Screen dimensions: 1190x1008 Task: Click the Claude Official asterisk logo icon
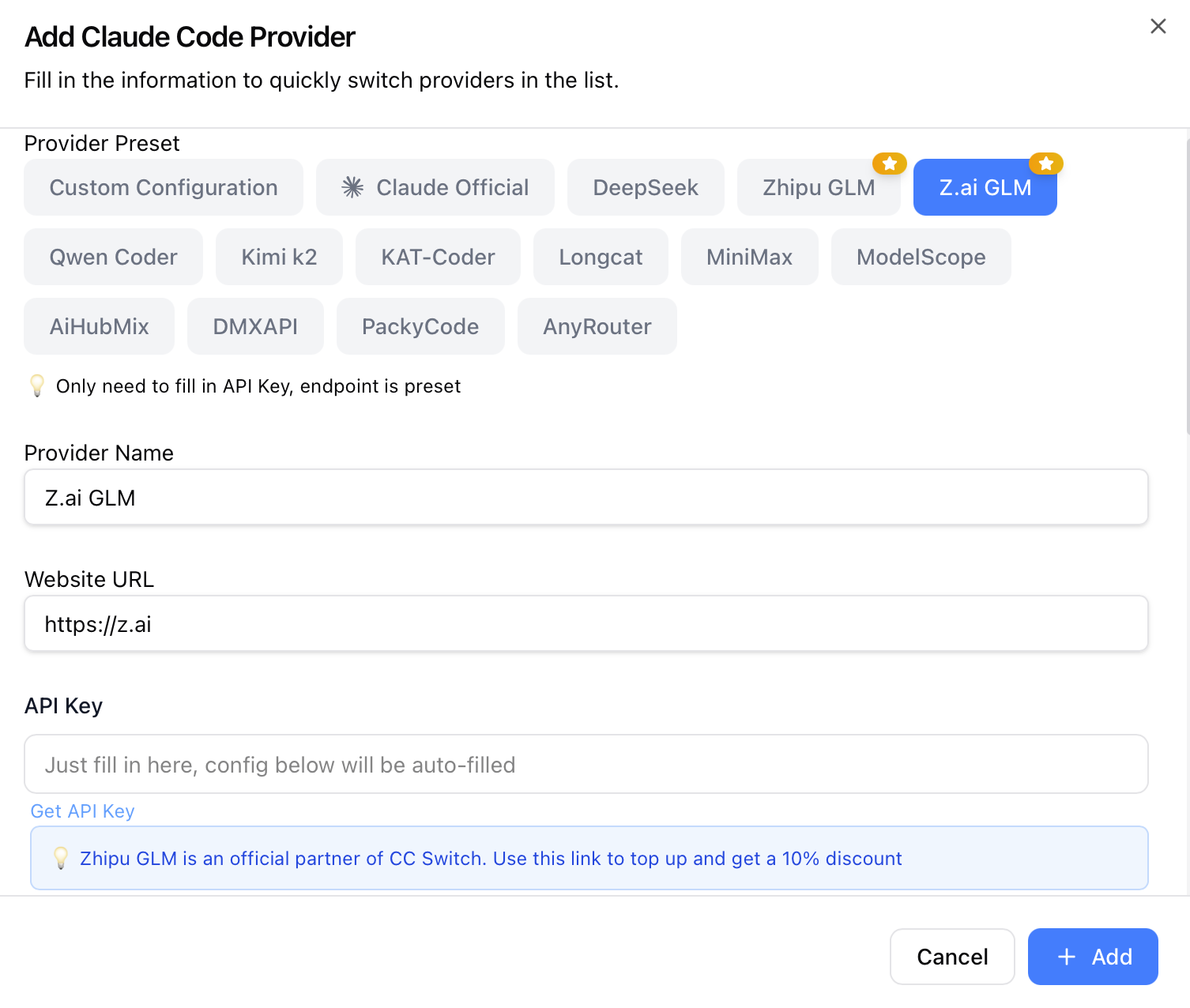click(x=353, y=187)
